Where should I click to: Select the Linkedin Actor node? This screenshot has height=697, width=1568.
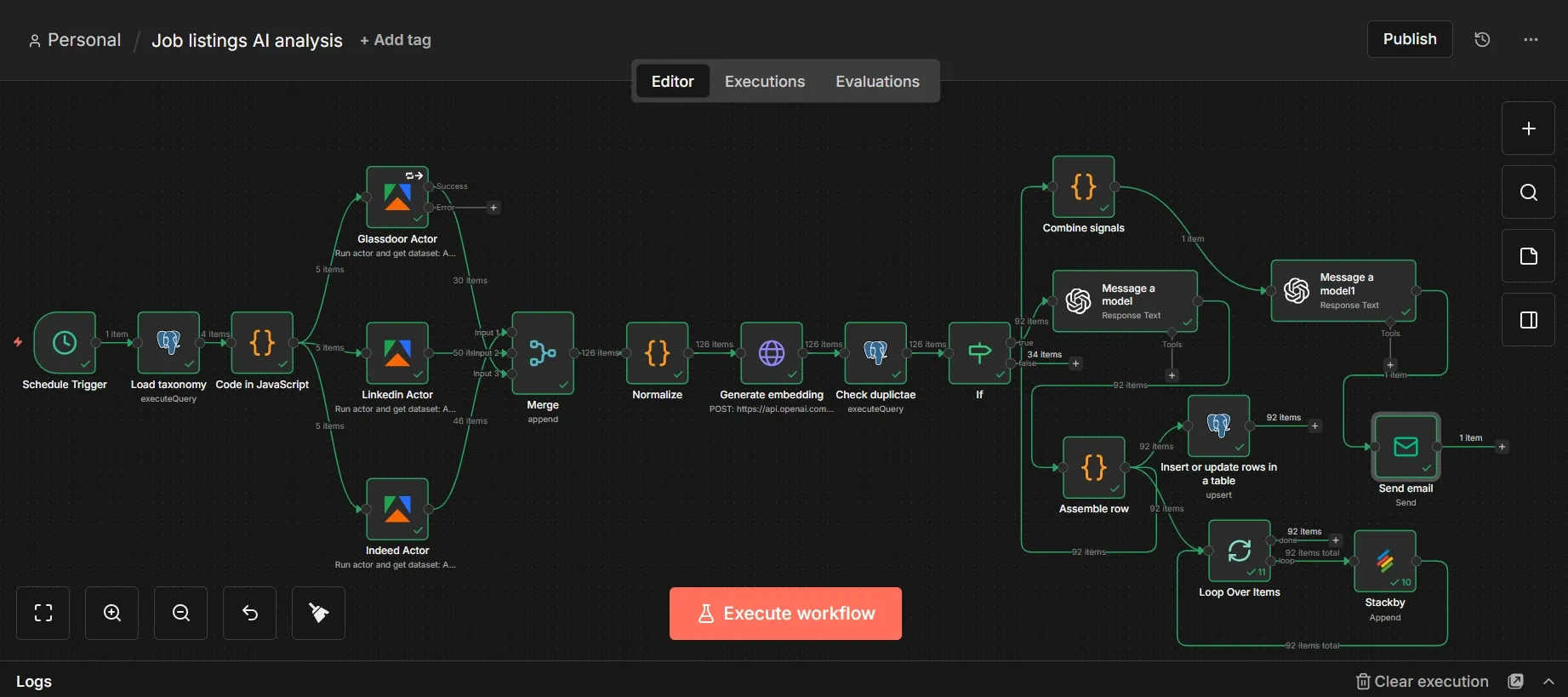pyautogui.click(x=397, y=352)
